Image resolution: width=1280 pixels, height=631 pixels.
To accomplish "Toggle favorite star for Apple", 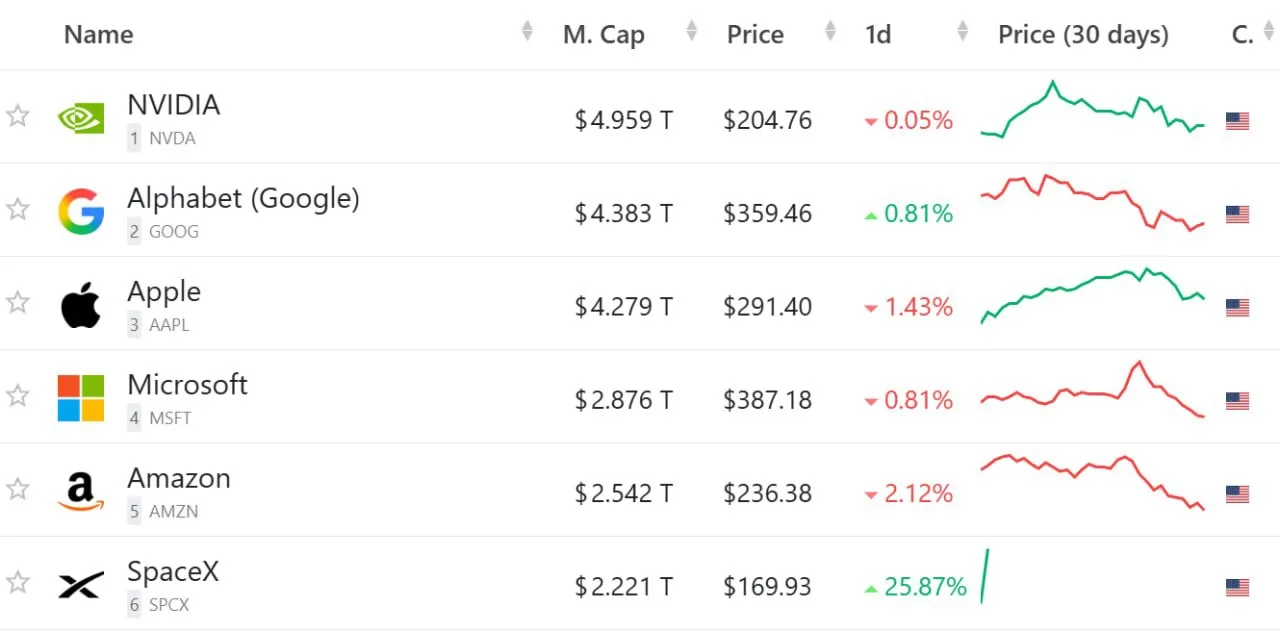I will 17,302.
